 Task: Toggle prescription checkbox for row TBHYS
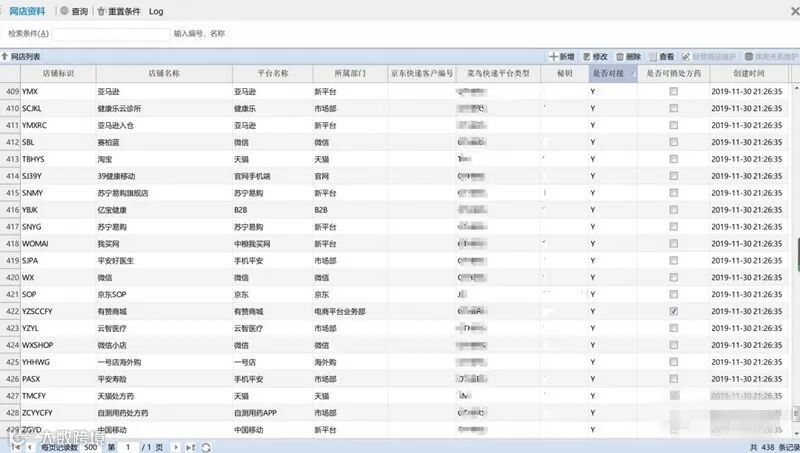[x=673, y=159]
